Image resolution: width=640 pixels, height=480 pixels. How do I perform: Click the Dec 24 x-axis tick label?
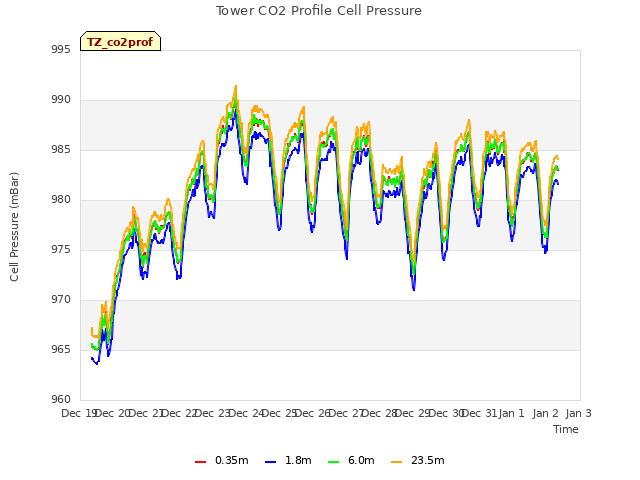(247, 413)
